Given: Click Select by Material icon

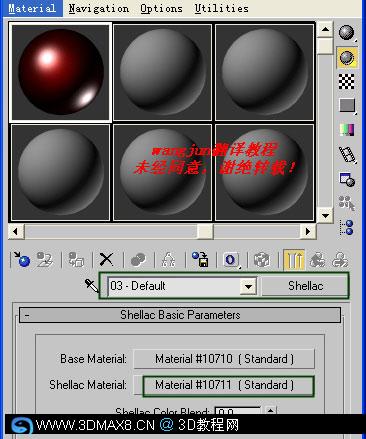Looking at the screenshot, I should pyautogui.click(x=347, y=203).
